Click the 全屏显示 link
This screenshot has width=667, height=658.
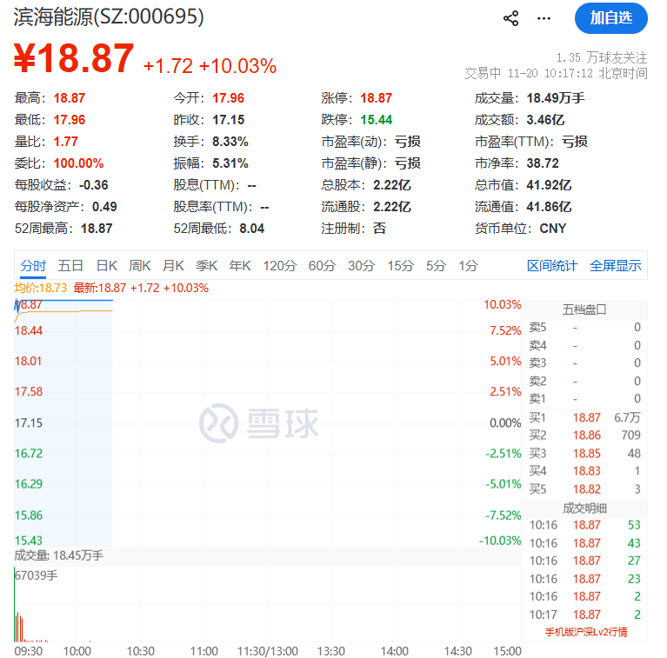click(x=615, y=265)
